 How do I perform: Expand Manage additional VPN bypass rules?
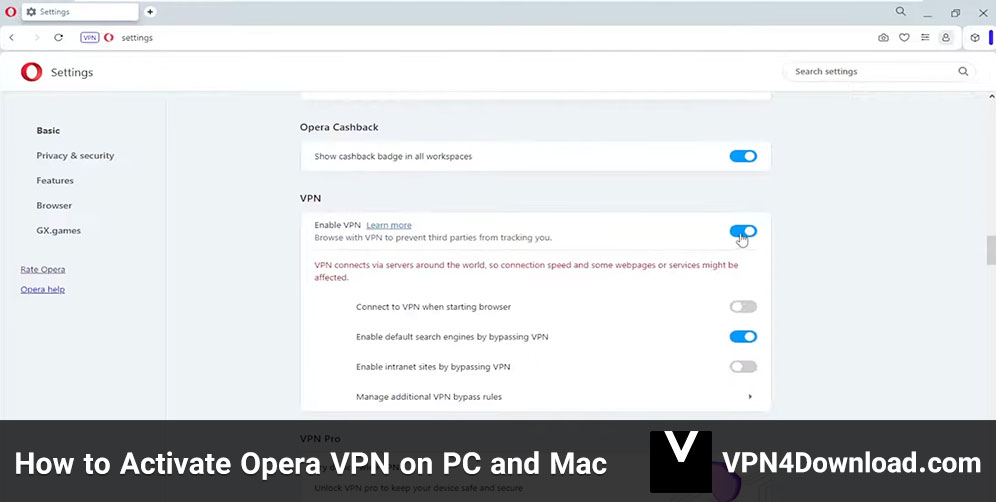[750, 397]
